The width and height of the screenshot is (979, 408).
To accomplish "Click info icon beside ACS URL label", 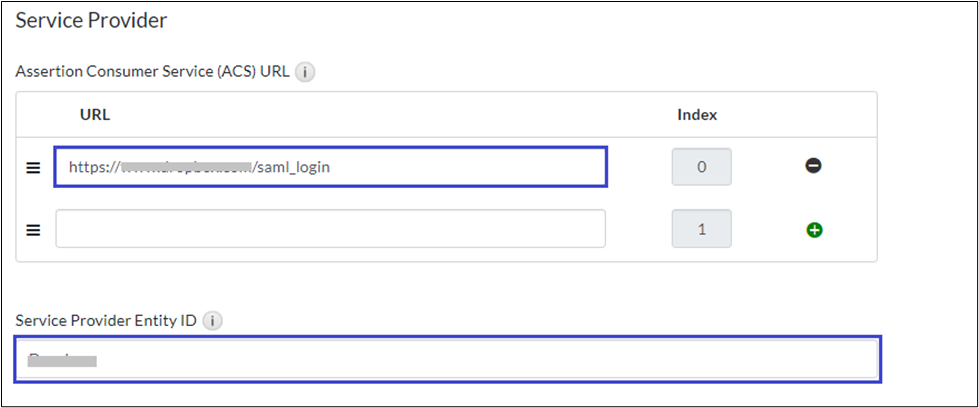I will (306, 72).
